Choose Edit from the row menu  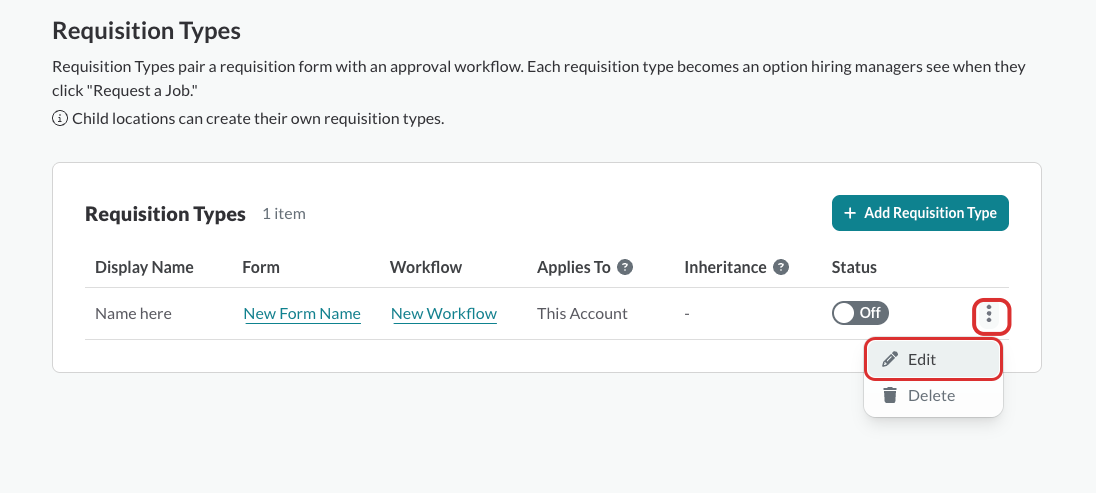point(933,359)
